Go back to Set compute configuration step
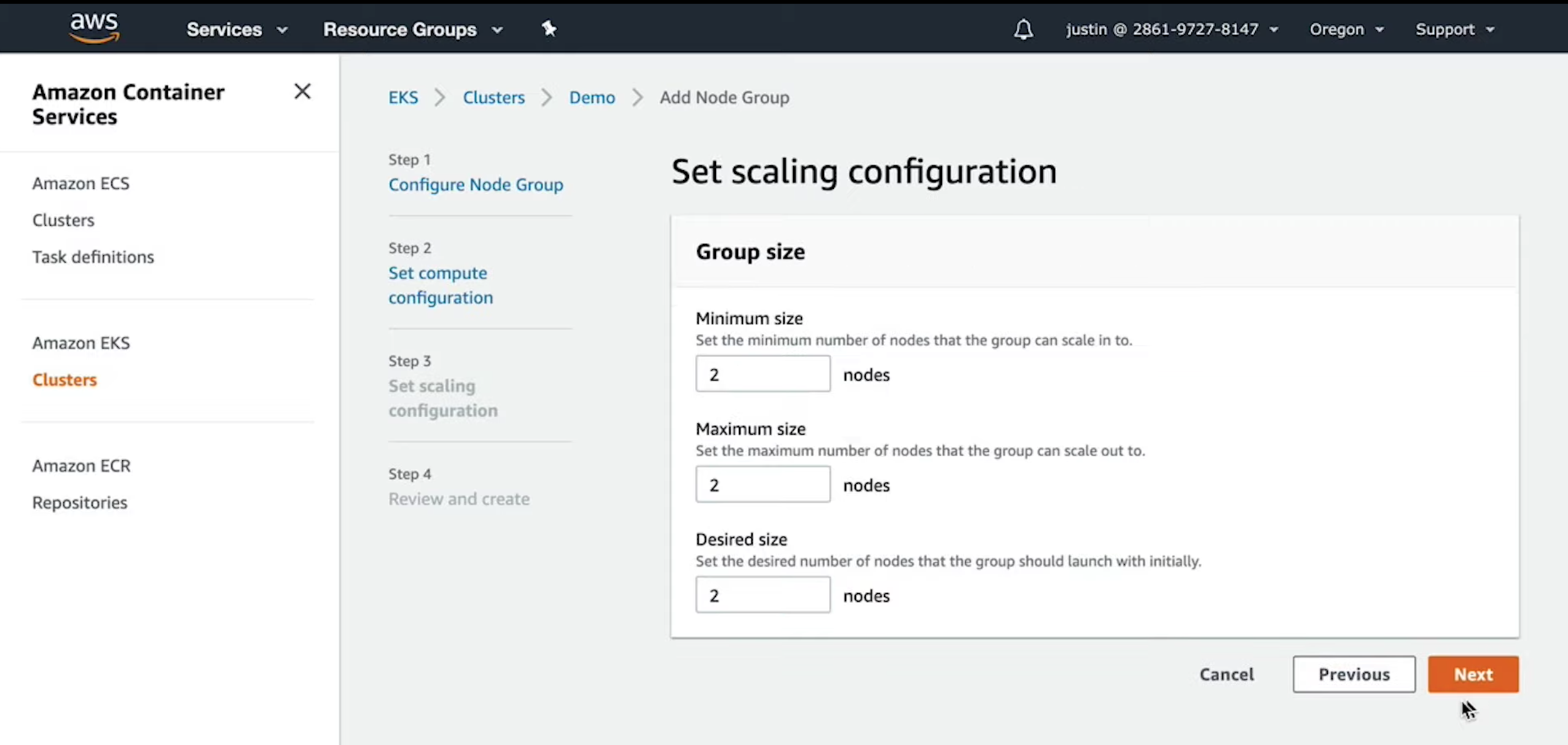 (x=440, y=285)
